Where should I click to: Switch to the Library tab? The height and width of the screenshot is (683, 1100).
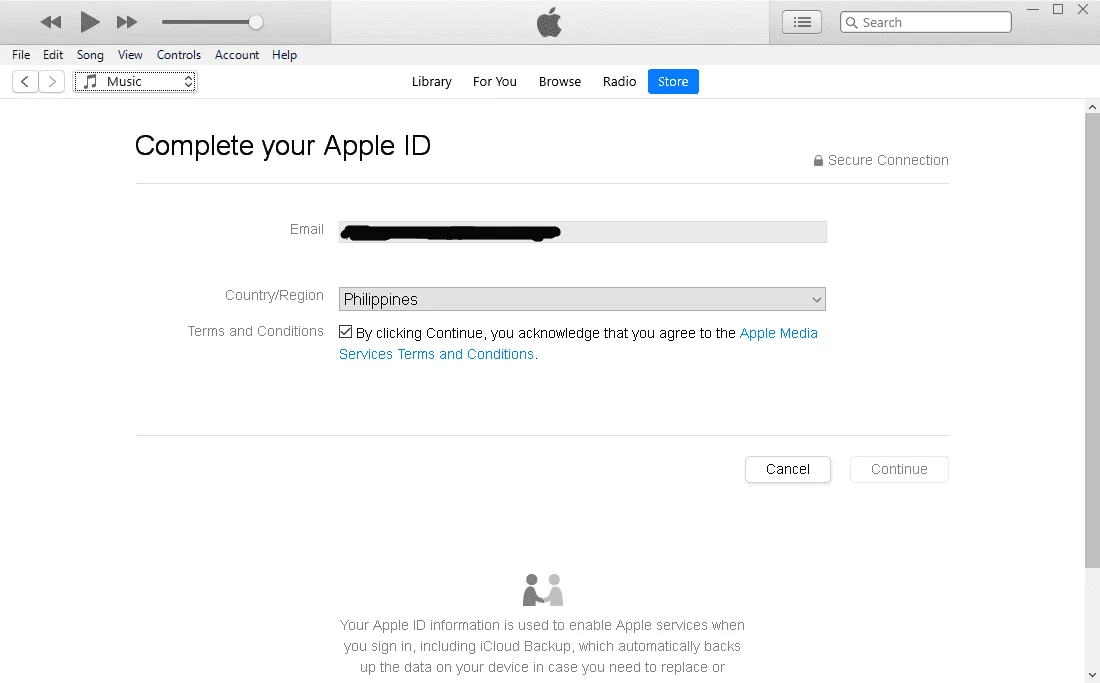(431, 81)
